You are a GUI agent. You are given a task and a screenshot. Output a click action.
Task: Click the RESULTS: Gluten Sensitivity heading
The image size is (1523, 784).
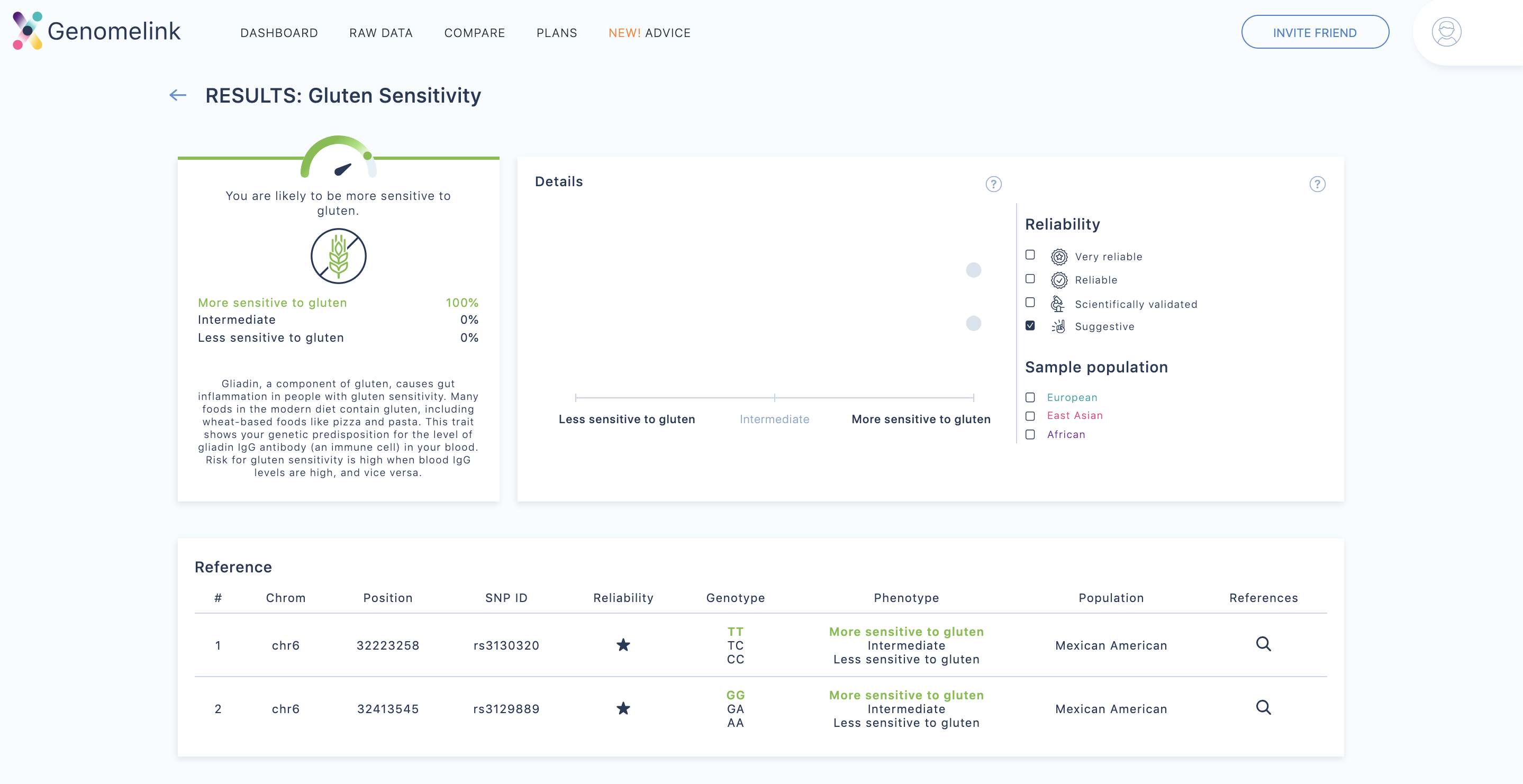[343, 95]
